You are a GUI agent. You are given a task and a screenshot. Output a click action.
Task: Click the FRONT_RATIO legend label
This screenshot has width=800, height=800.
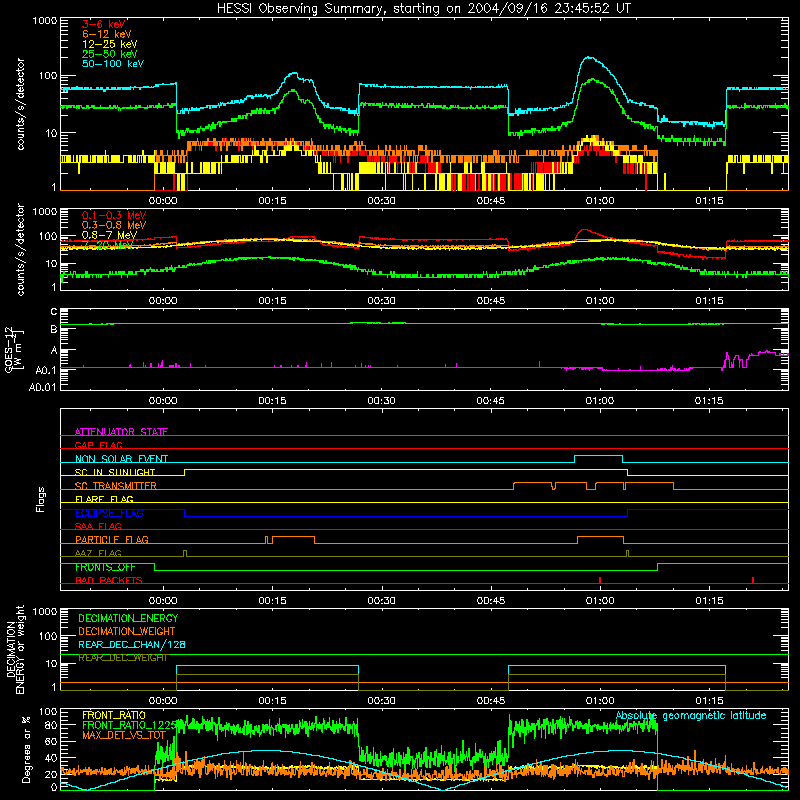(114, 715)
